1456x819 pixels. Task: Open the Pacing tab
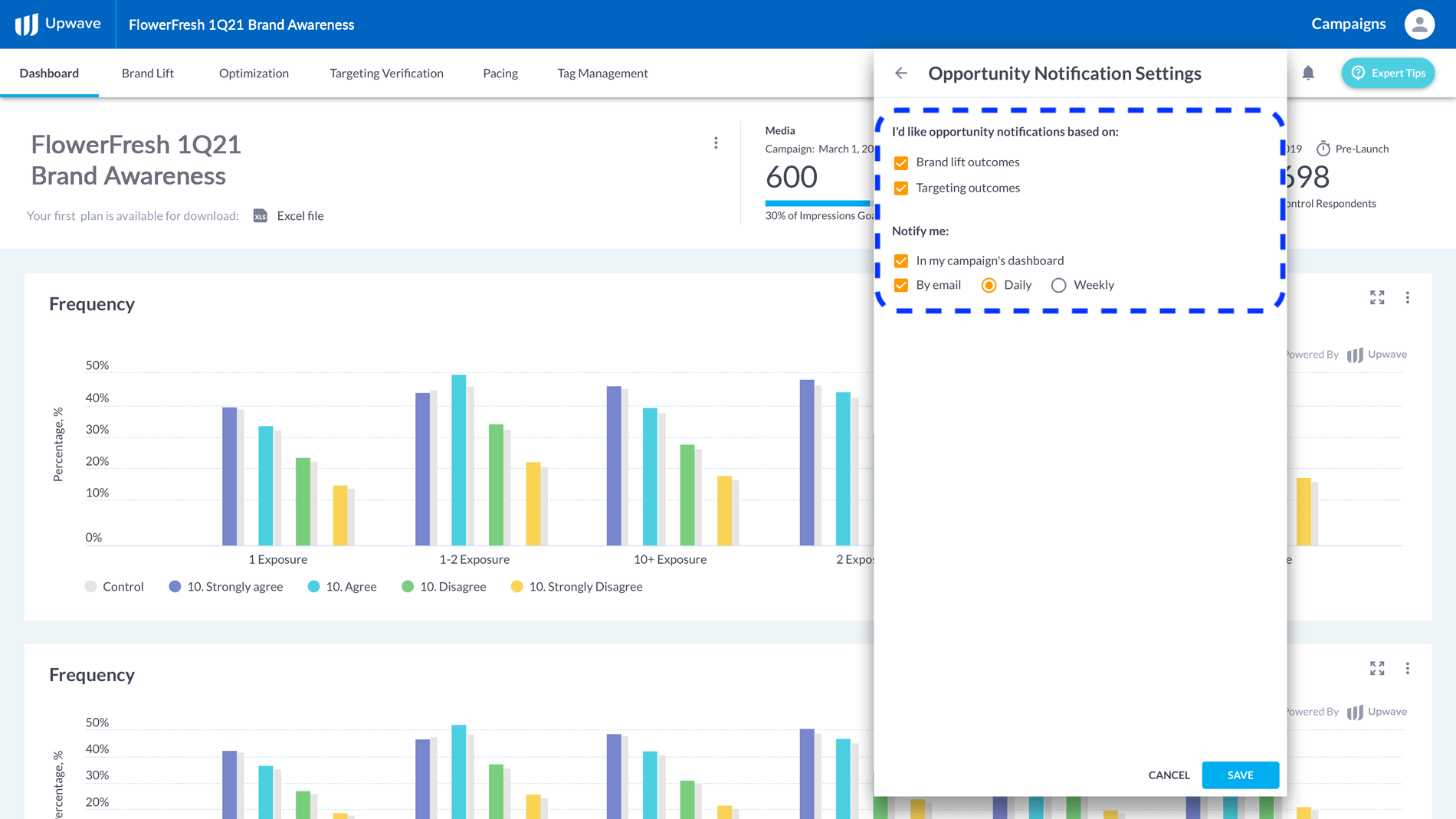tap(500, 74)
